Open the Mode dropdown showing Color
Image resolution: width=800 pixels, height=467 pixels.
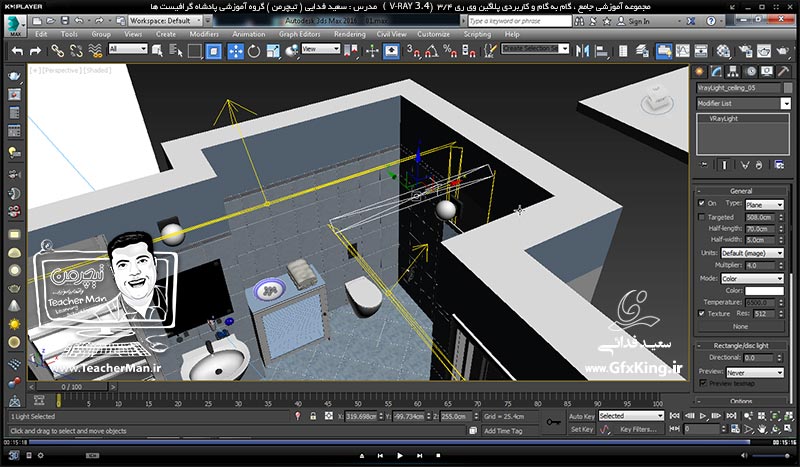click(x=752, y=279)
